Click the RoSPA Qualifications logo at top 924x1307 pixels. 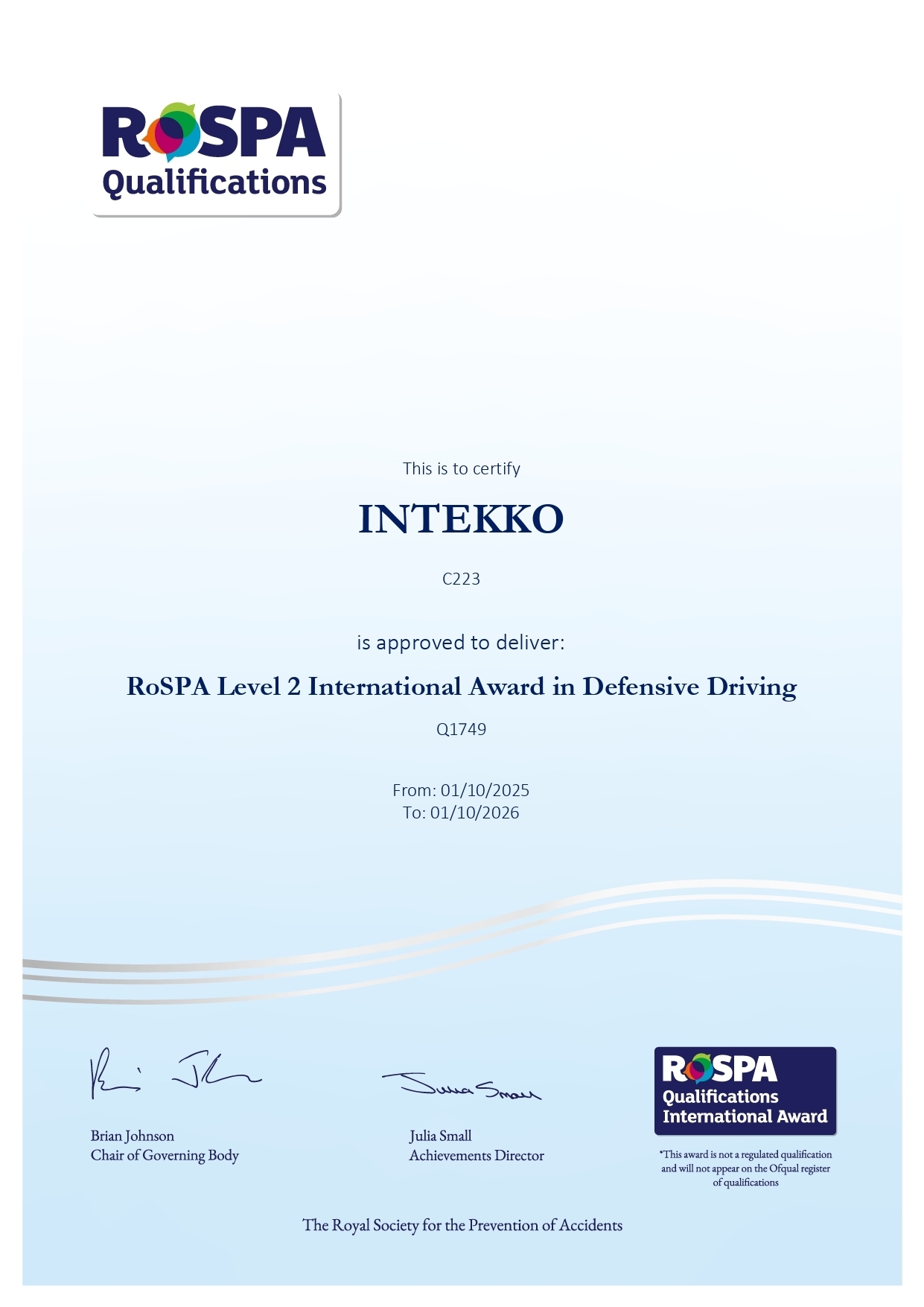pyautogui.click(x=216, y=155)
